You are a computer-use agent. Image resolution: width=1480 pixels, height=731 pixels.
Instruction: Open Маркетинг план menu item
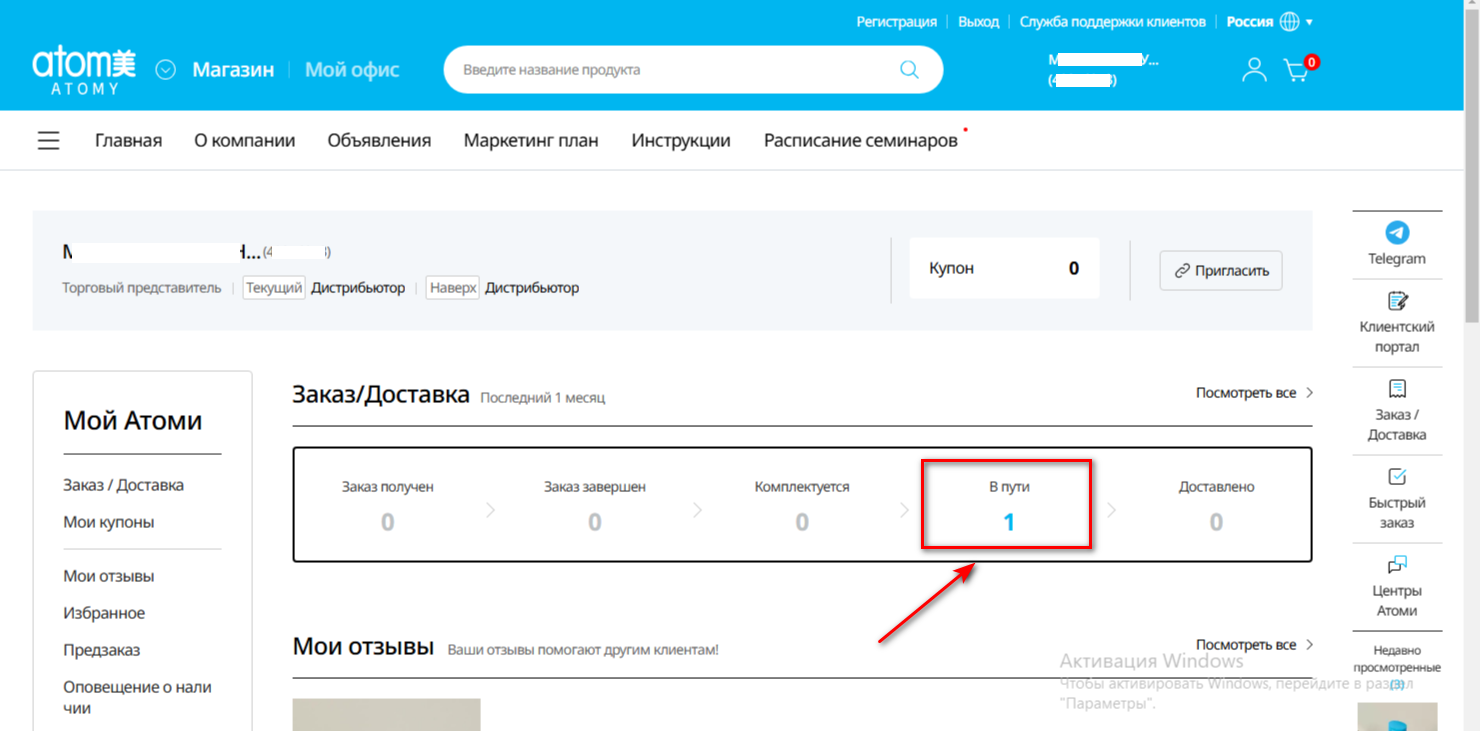pos(531,141)
